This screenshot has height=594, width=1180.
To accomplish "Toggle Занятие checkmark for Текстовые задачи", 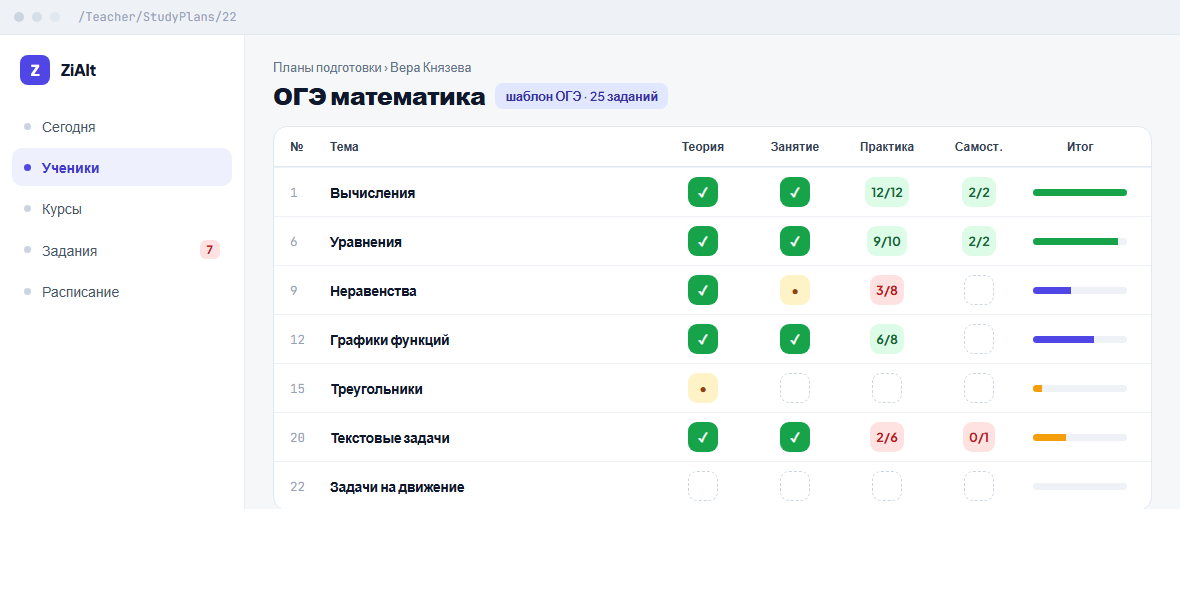I will point(795,437).
